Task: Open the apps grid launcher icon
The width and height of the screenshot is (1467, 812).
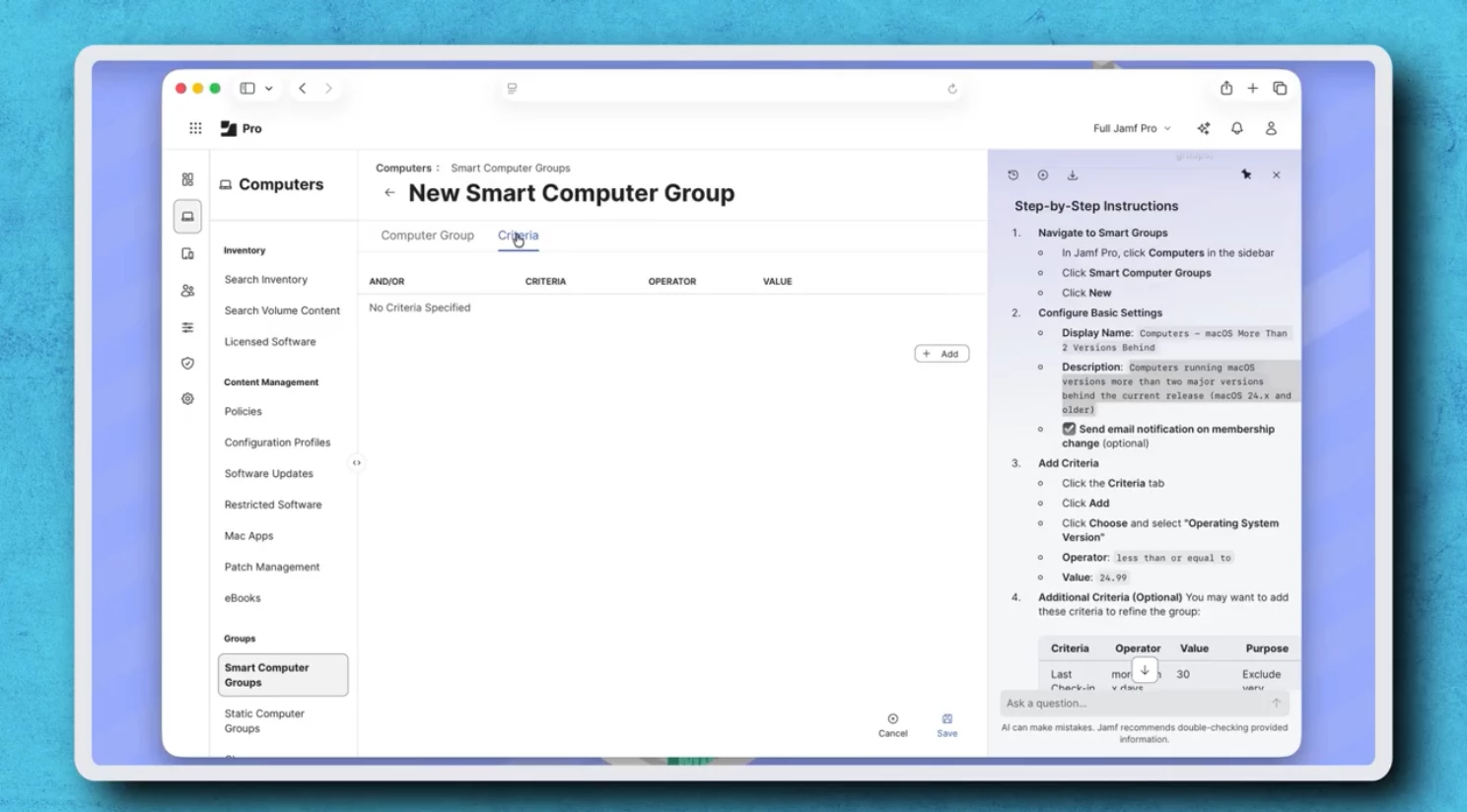Action: point(195,128)
